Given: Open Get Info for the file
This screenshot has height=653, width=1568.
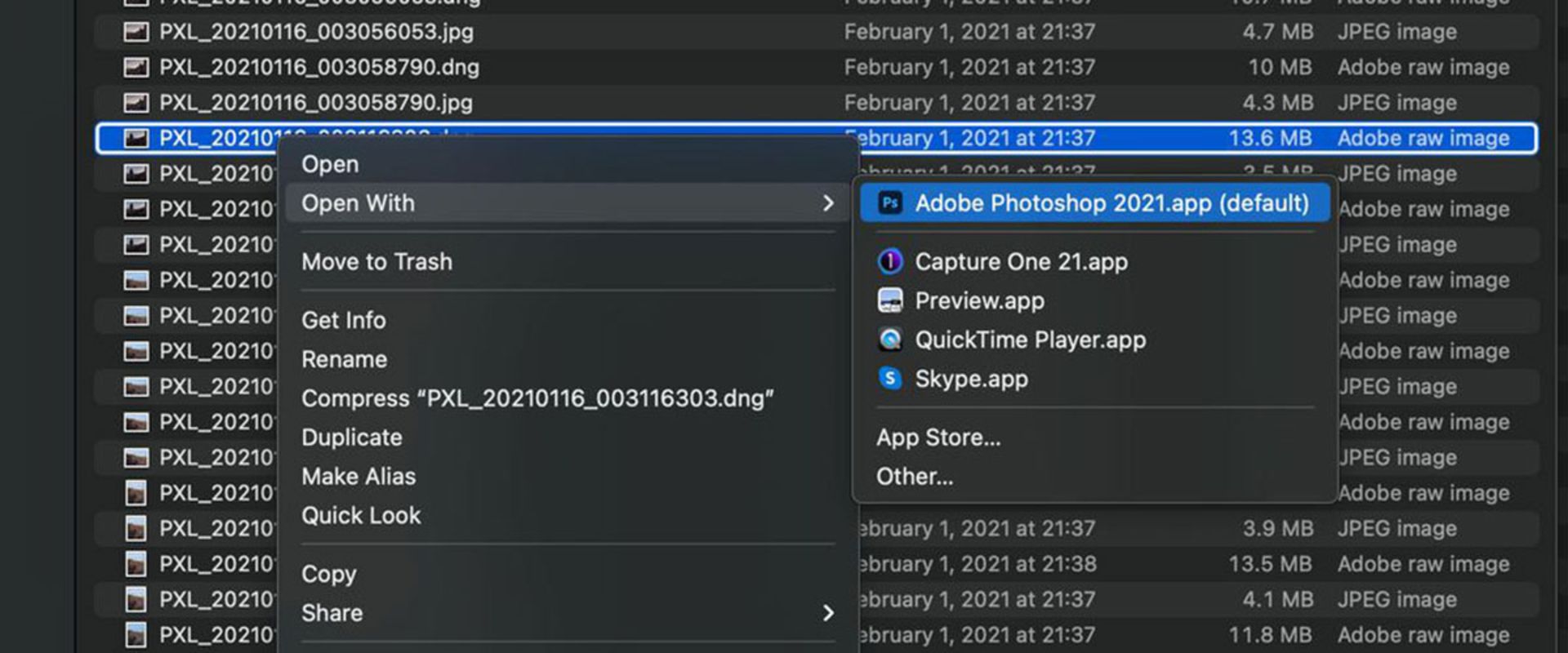Looking at the screenshot, I should coord(343,320).
